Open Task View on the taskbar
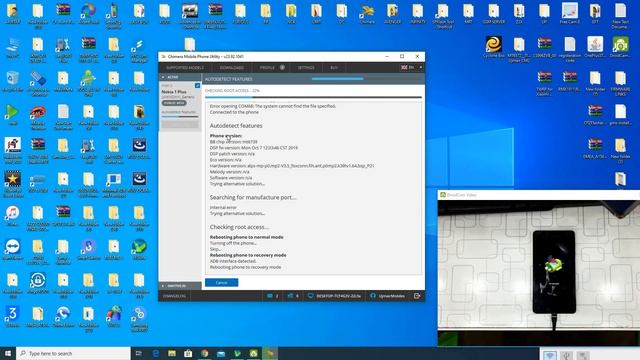The height and width of the screenshot is (360, 640). (x=138, y=353)
